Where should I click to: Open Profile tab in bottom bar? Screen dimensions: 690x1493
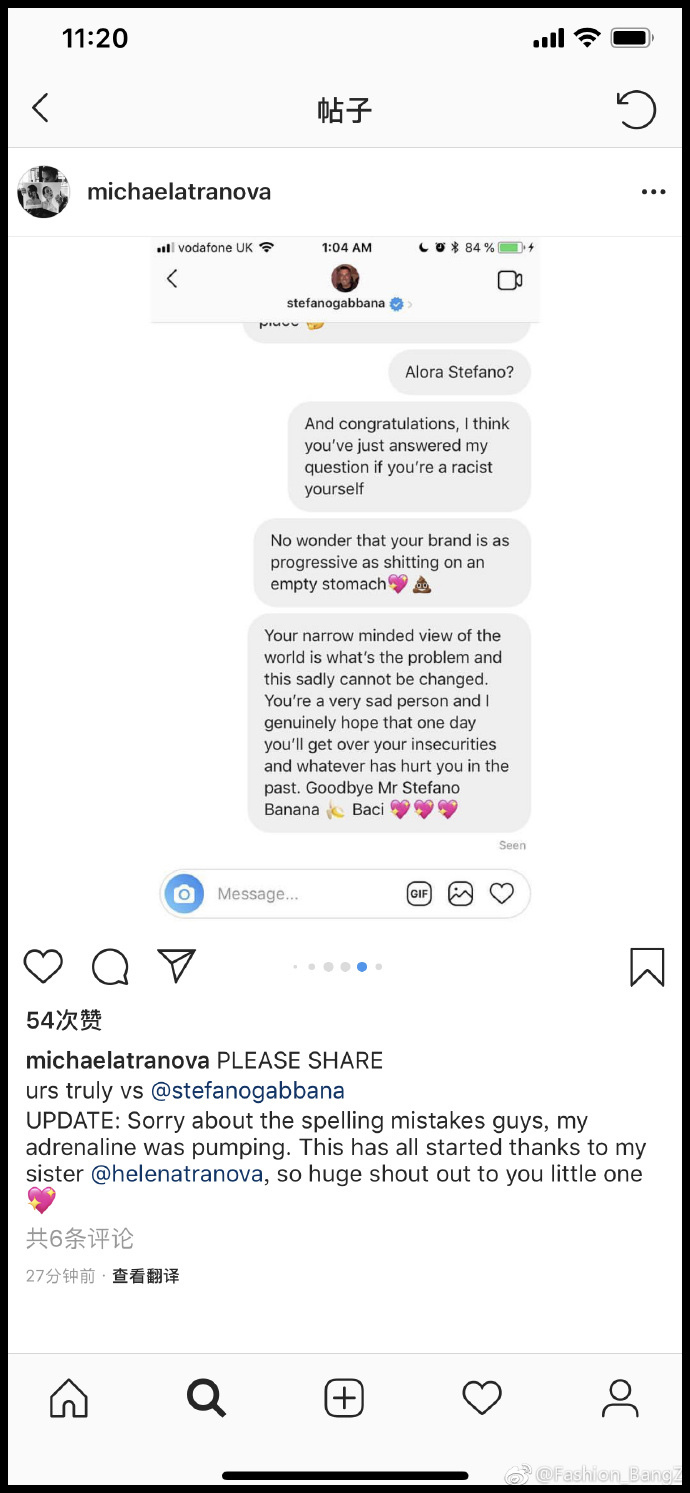click(620, 1398)
